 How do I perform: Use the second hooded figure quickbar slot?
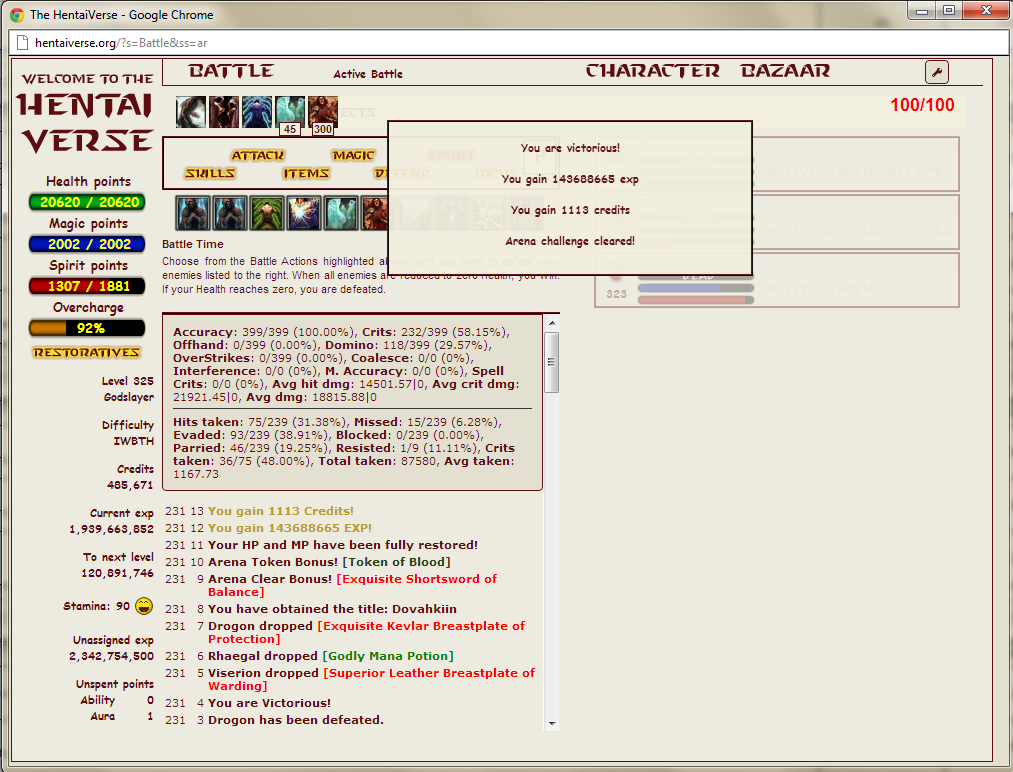pos(230,214)
